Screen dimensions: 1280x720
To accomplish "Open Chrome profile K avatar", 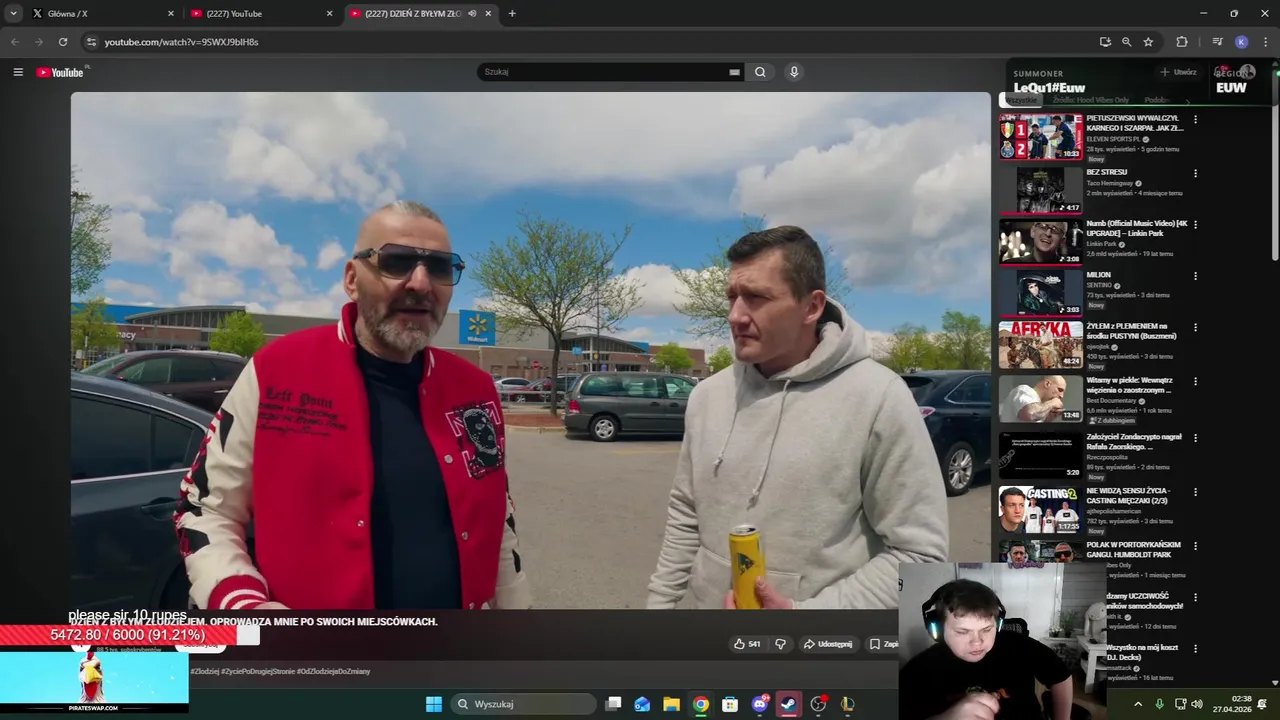I will [1241, 42].
